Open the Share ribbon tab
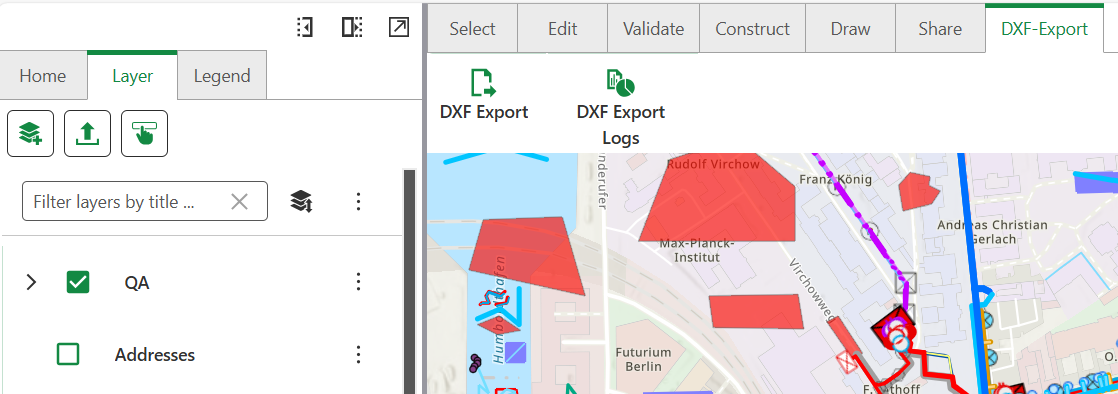The height and width of the screenshot is (394, 1118). (940, 28)
